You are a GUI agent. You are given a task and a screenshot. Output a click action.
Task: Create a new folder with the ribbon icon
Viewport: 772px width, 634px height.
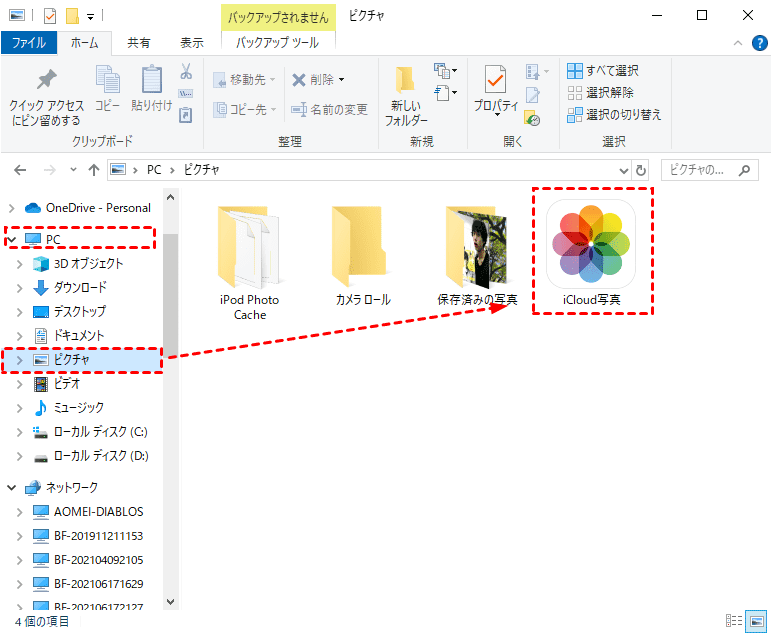(406, 83)
